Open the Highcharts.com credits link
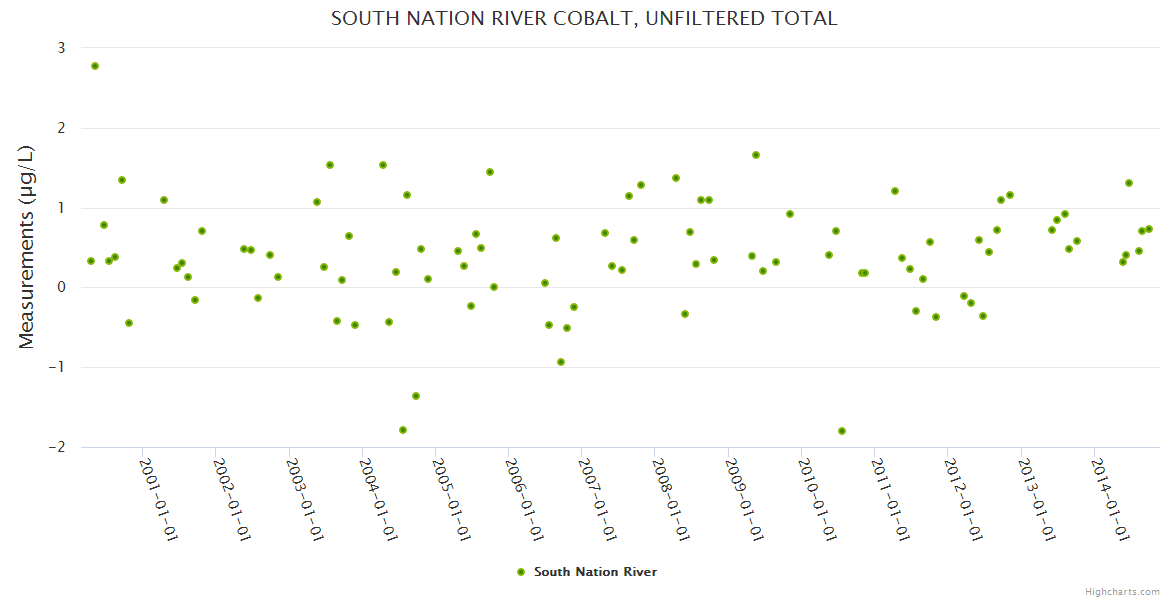Screen dimensions: 1170x600 tap(1121, 591)
